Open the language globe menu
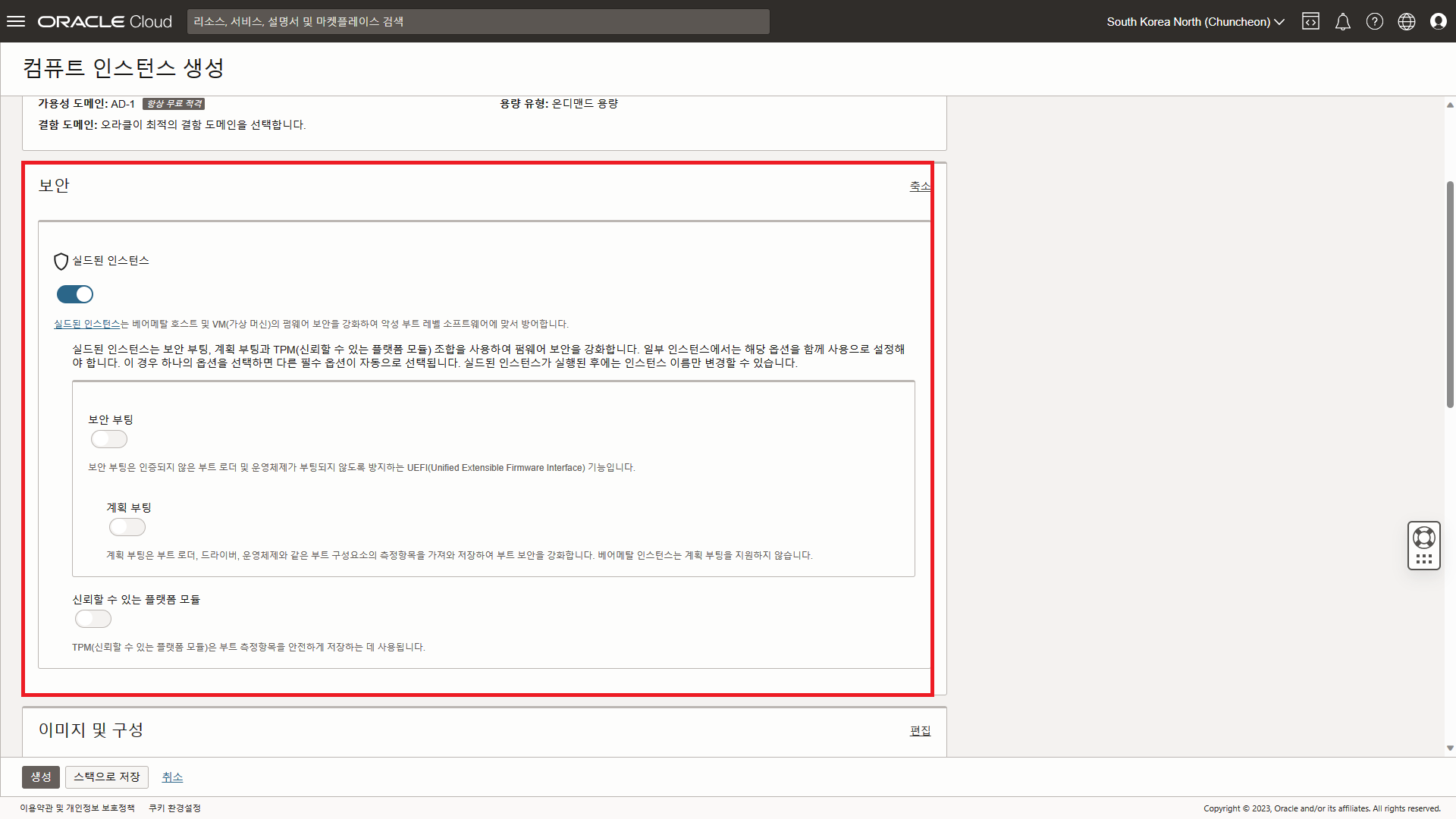 pyautogui.click(x=1406, y=21)
